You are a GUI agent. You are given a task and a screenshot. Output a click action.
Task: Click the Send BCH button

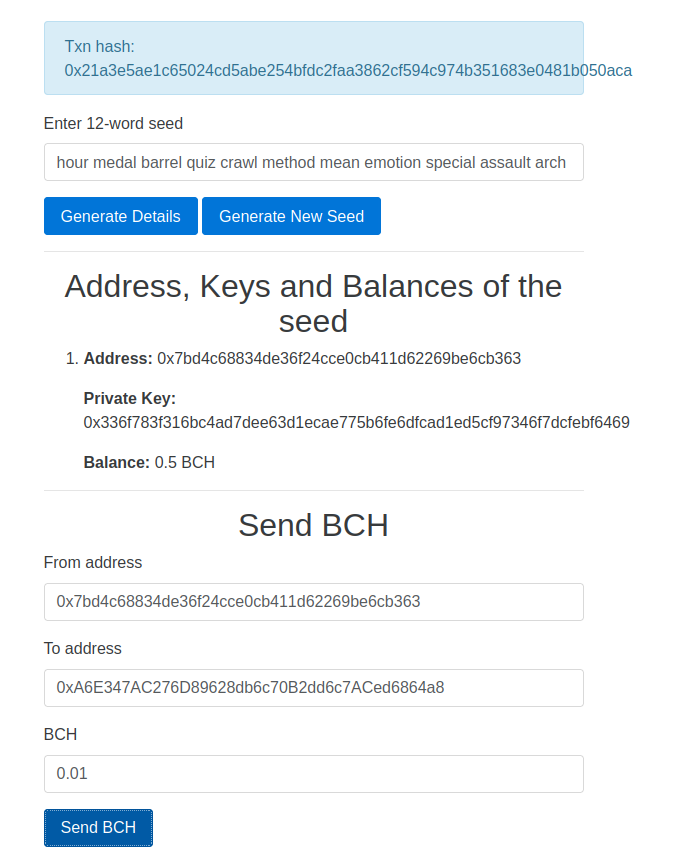click(98, 827)
